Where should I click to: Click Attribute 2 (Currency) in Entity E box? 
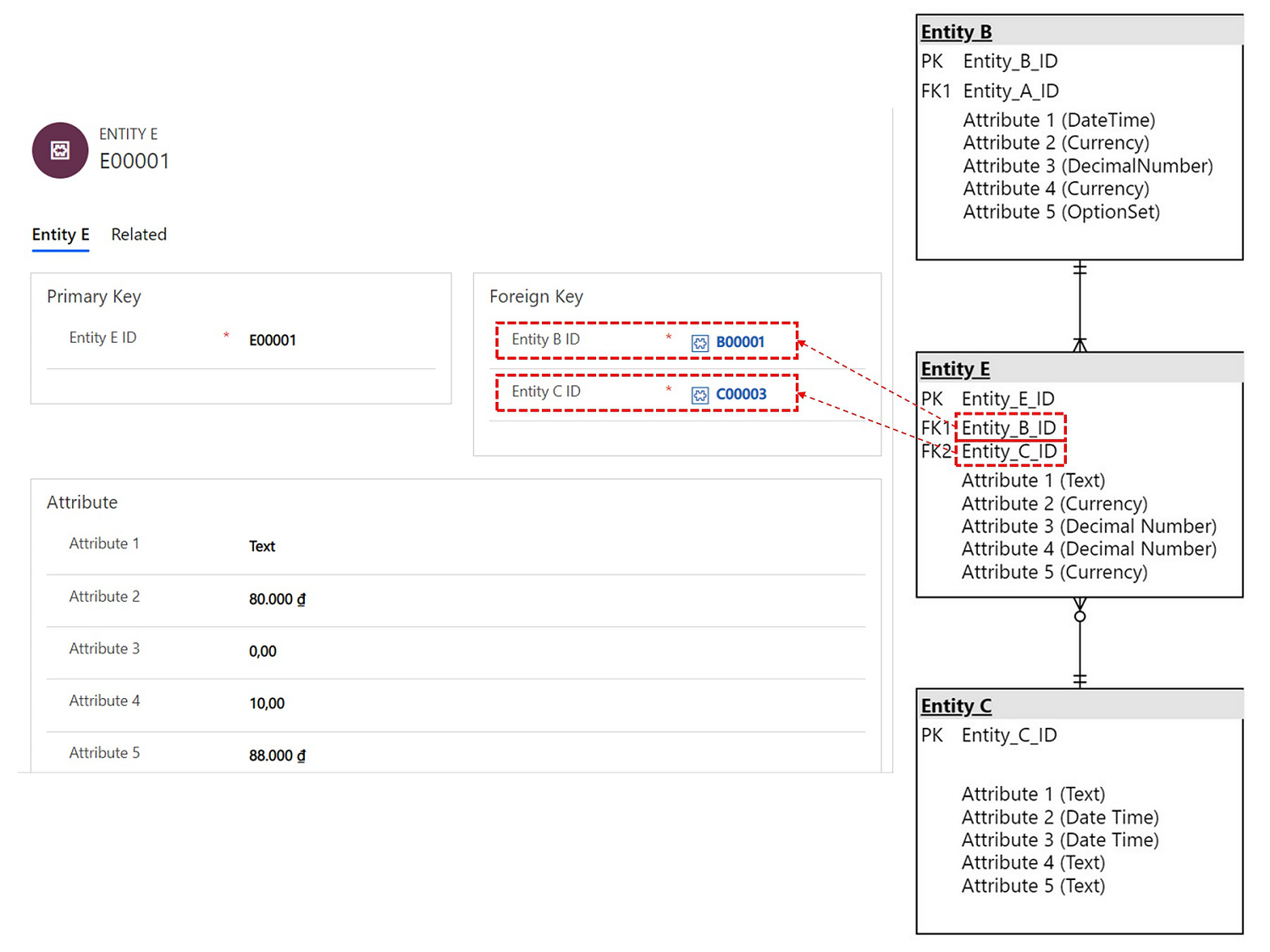click(x=1055, y=504)
